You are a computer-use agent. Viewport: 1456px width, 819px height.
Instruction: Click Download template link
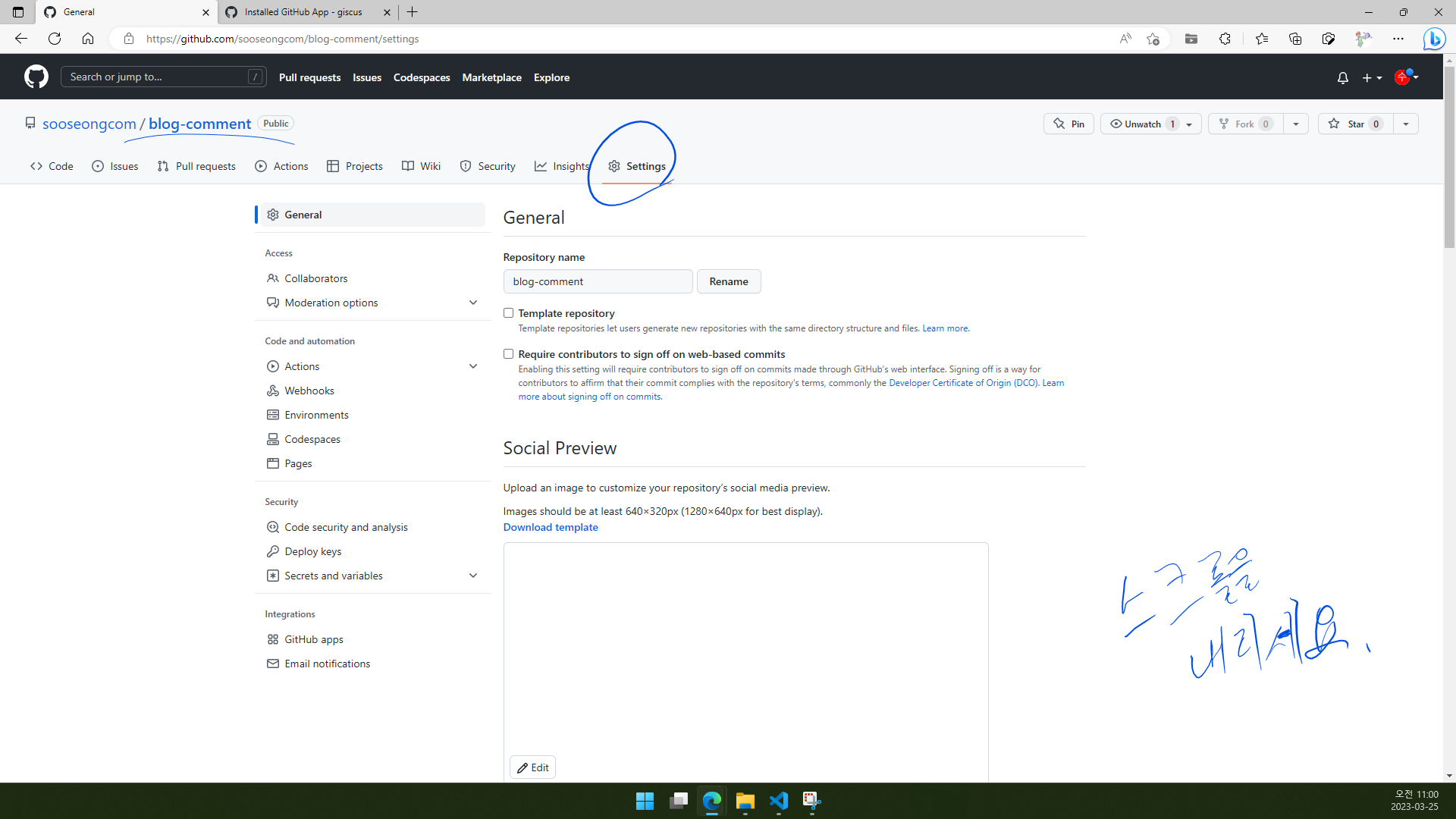point(551,527)
